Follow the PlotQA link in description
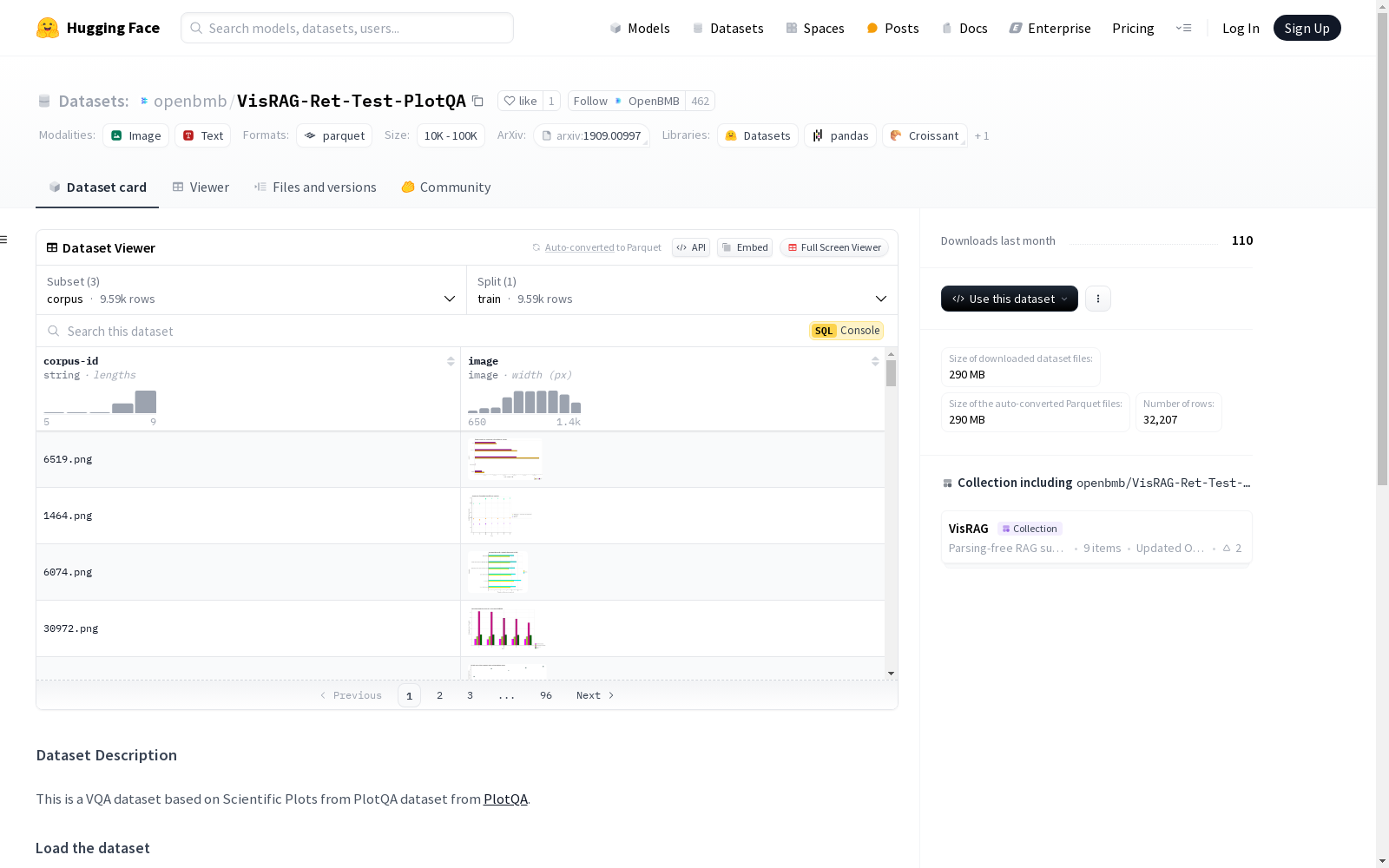 coord(505,799)
